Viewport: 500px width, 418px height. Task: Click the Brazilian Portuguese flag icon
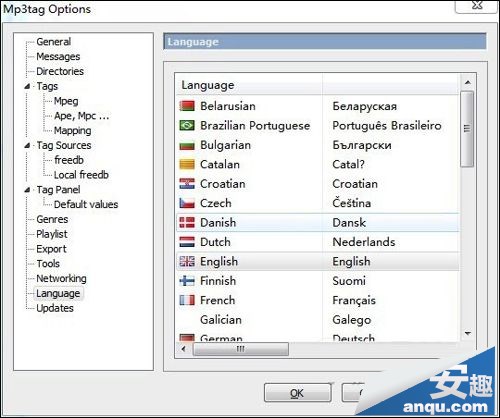(187, 126)
